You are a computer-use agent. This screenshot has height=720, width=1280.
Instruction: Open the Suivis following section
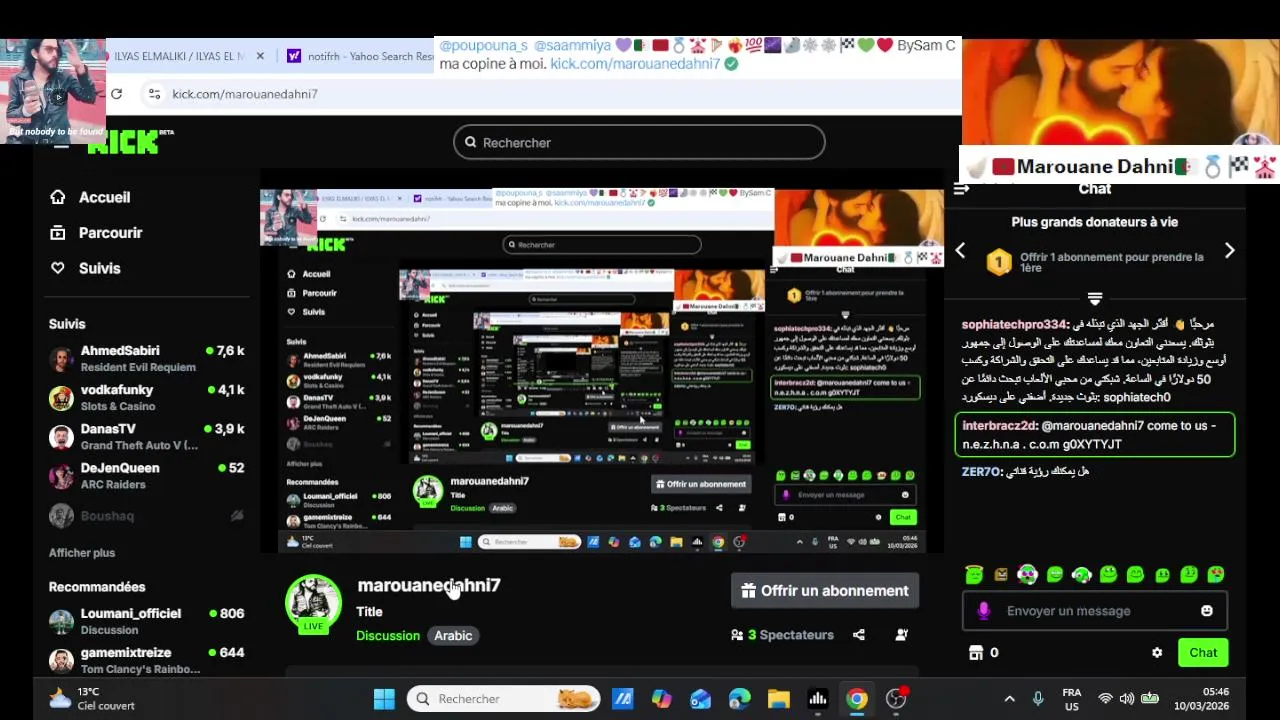click(x=85, y=268)
